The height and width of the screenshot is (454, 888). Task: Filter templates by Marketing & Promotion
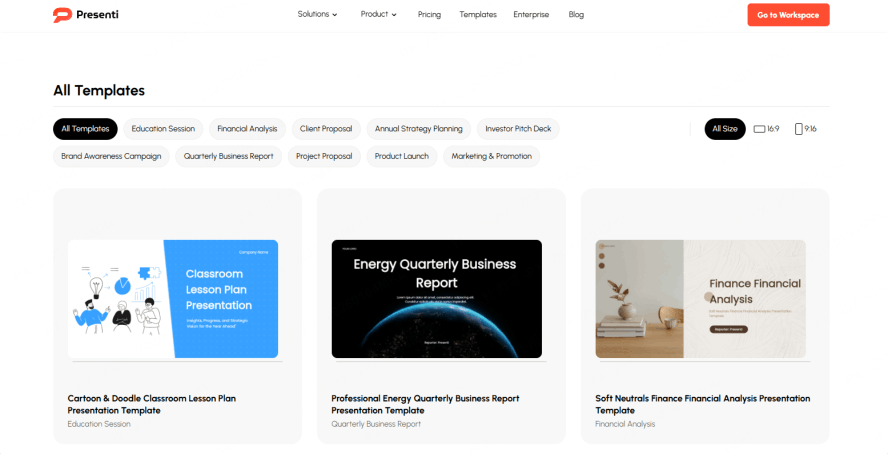tap(491, 156)
